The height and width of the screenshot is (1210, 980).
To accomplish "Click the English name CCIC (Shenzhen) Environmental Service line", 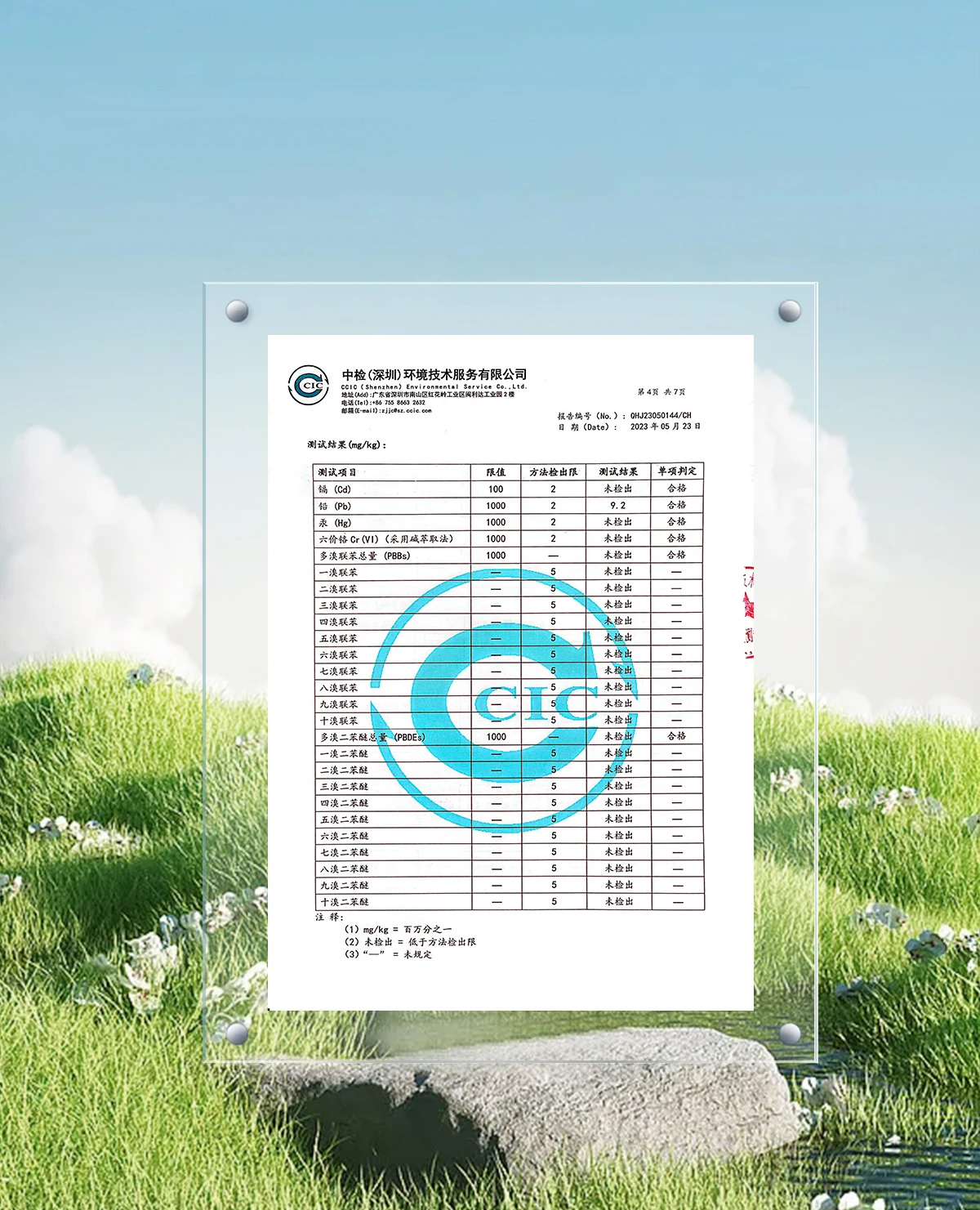I will (434, 386).
